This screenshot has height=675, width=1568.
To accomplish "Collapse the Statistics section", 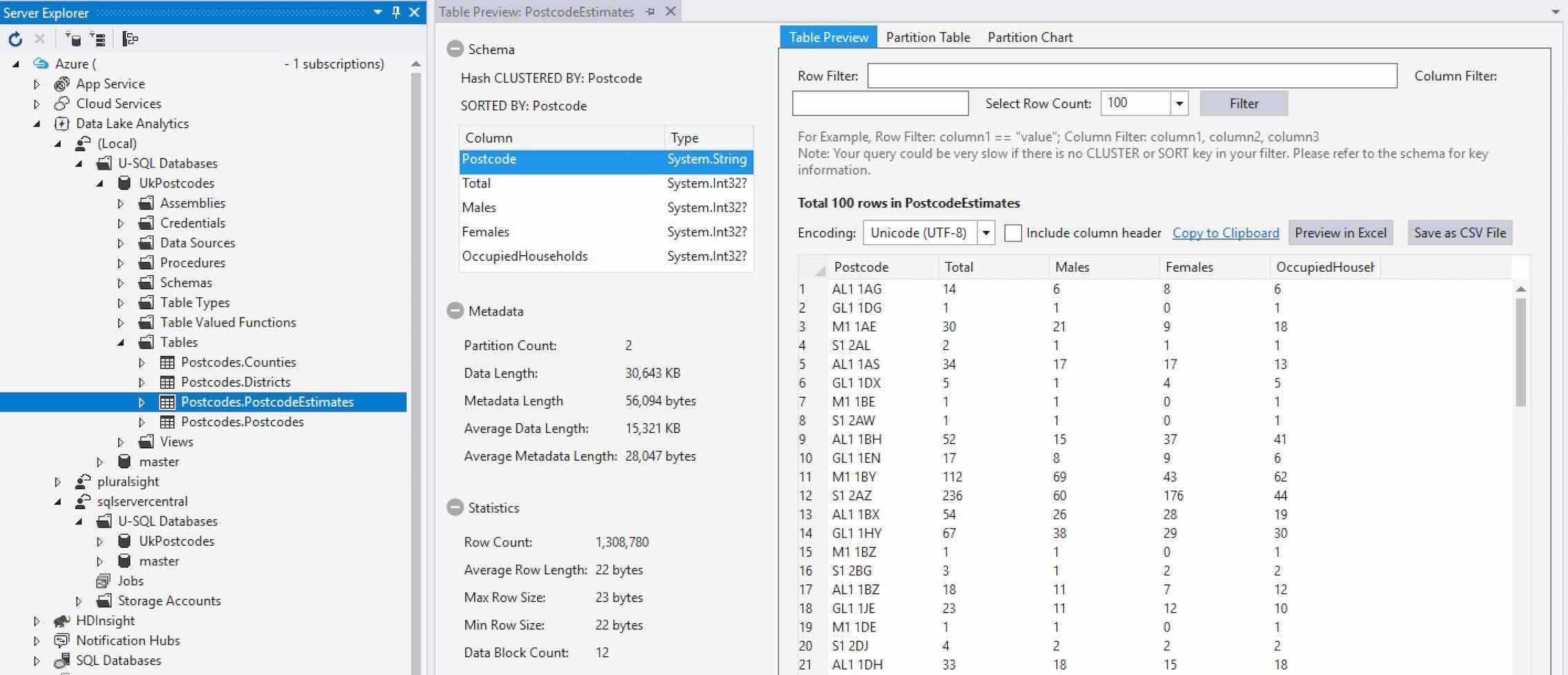I will click(455, 508).
